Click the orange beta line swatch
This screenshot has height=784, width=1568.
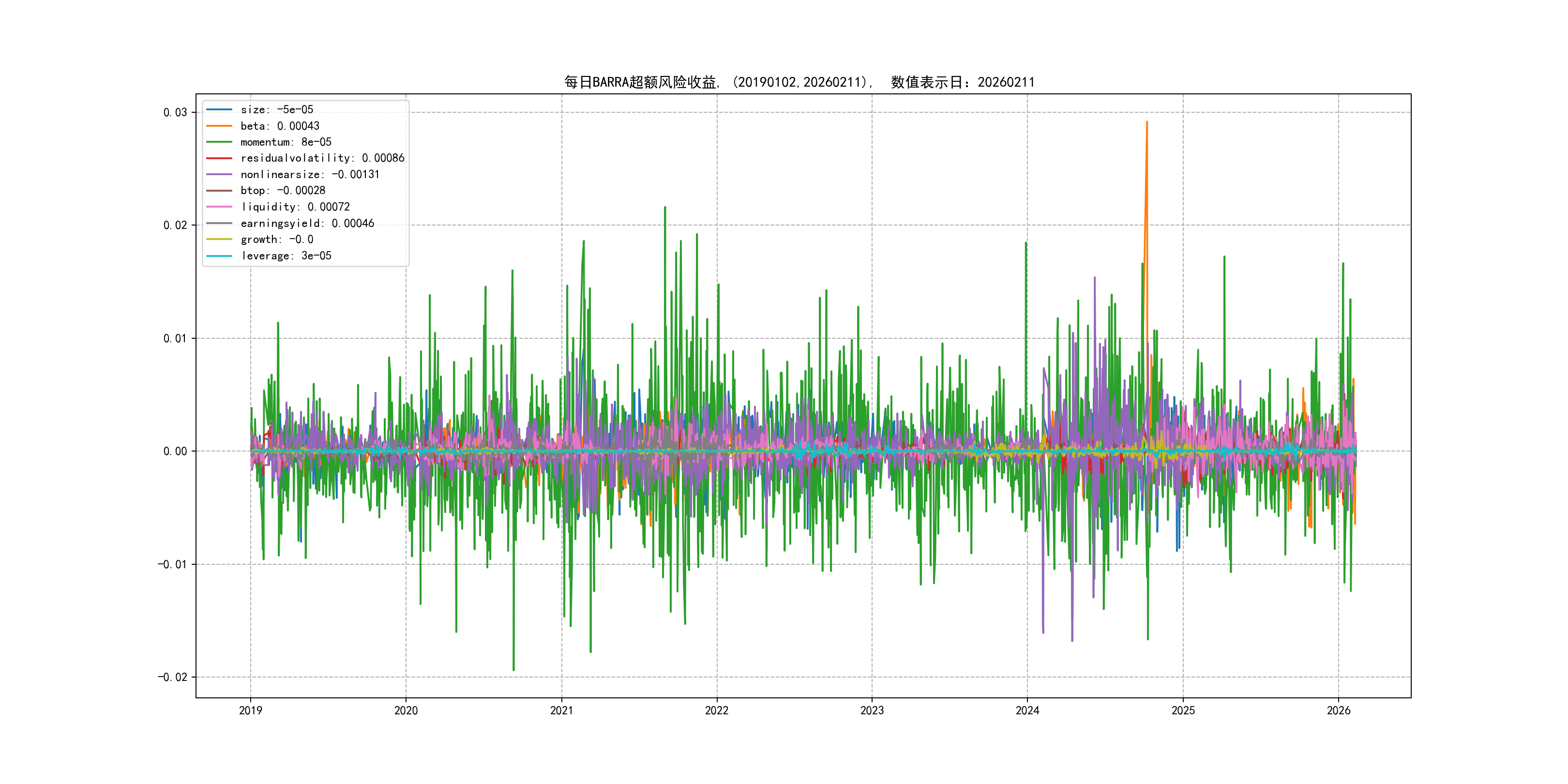[219, 126]
